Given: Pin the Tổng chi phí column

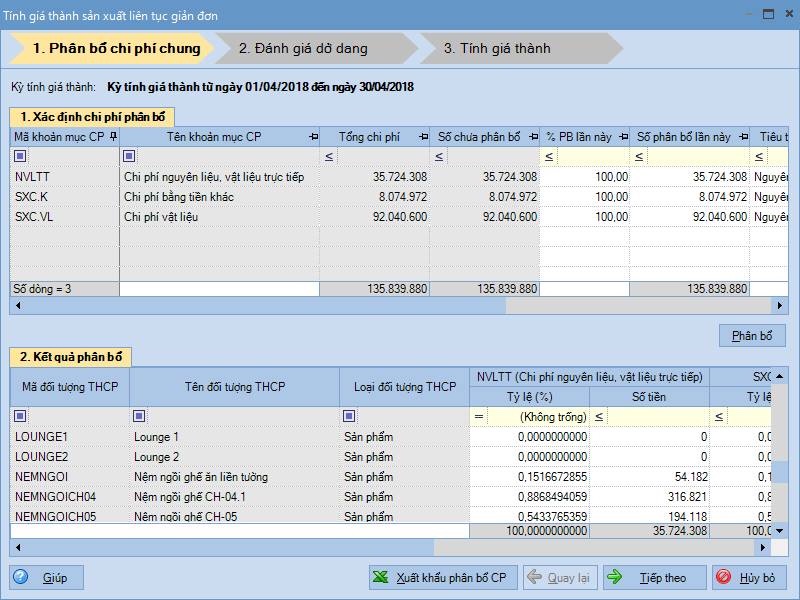Looking at the screenshot, I should point(423,137).
